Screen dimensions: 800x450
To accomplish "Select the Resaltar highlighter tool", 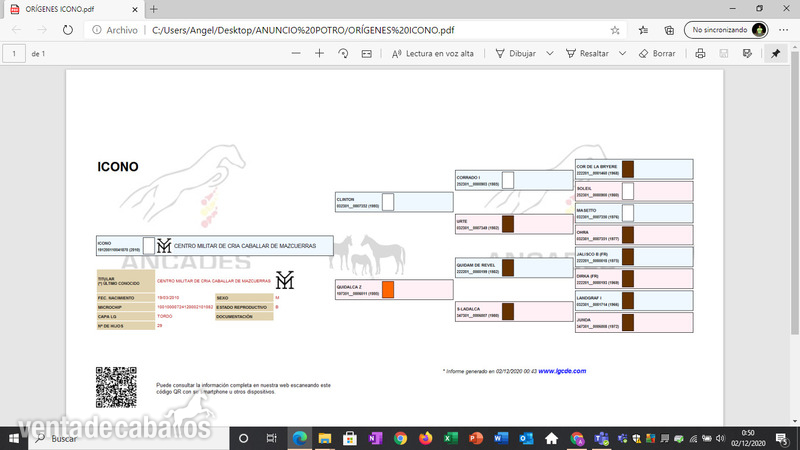I will point(587,53).
